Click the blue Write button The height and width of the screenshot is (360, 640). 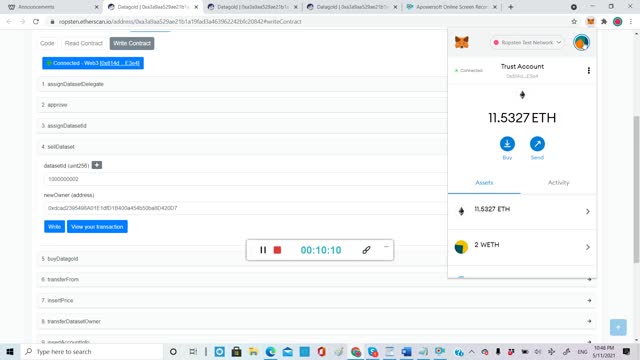pyautogui.click(x=54, y=227)
